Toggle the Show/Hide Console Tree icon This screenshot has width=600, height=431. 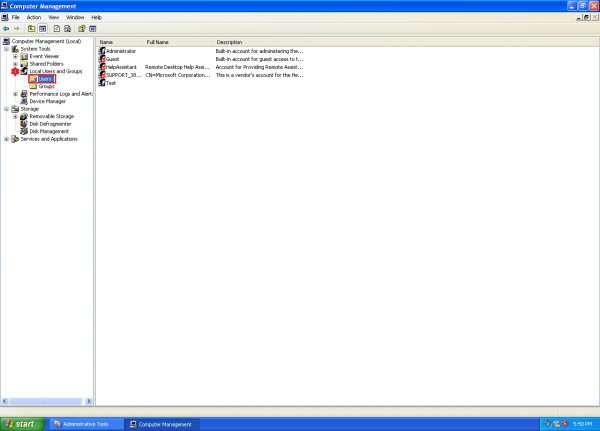pos(42,29)
